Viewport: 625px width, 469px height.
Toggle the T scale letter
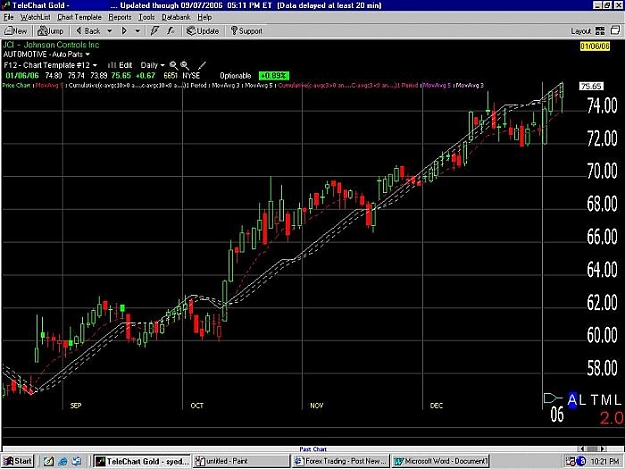pyautogui.click(x=595, y=400)
